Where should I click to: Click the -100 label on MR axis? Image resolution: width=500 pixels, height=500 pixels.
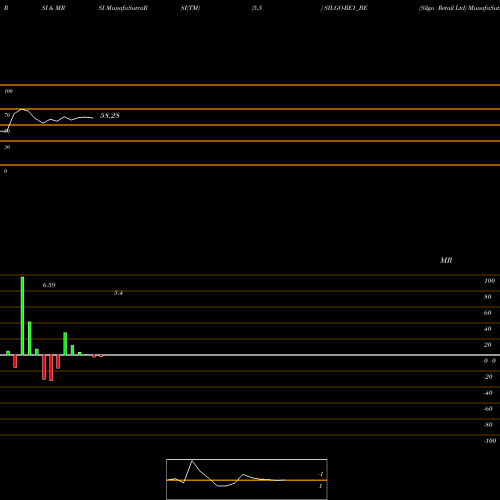click(x=490, y=441)
